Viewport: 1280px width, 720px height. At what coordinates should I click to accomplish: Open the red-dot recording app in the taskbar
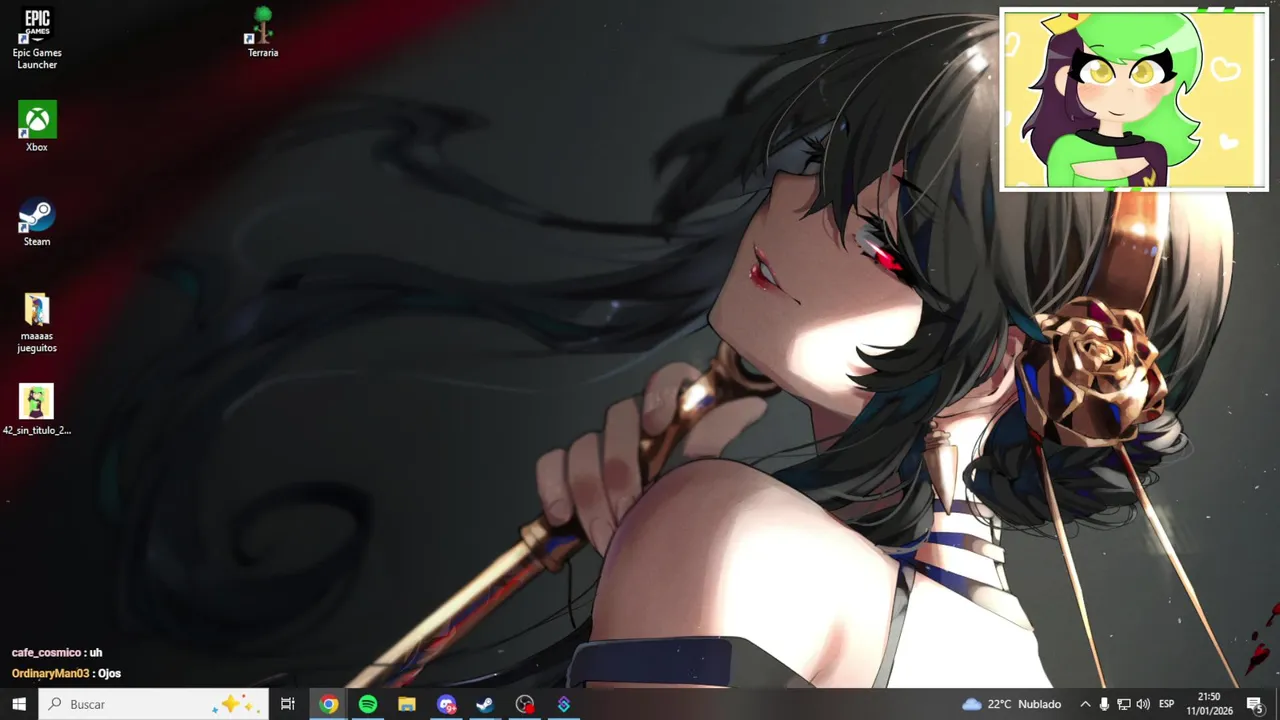click(524, 704)
